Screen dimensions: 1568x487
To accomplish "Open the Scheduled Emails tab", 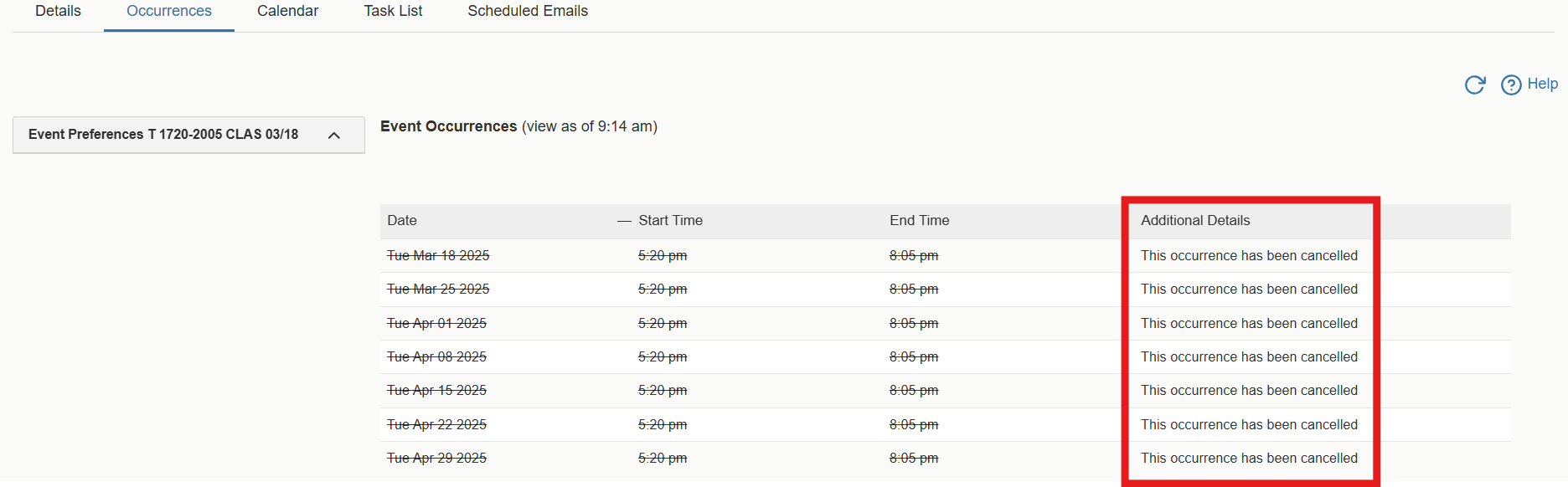I will (528, 11).
